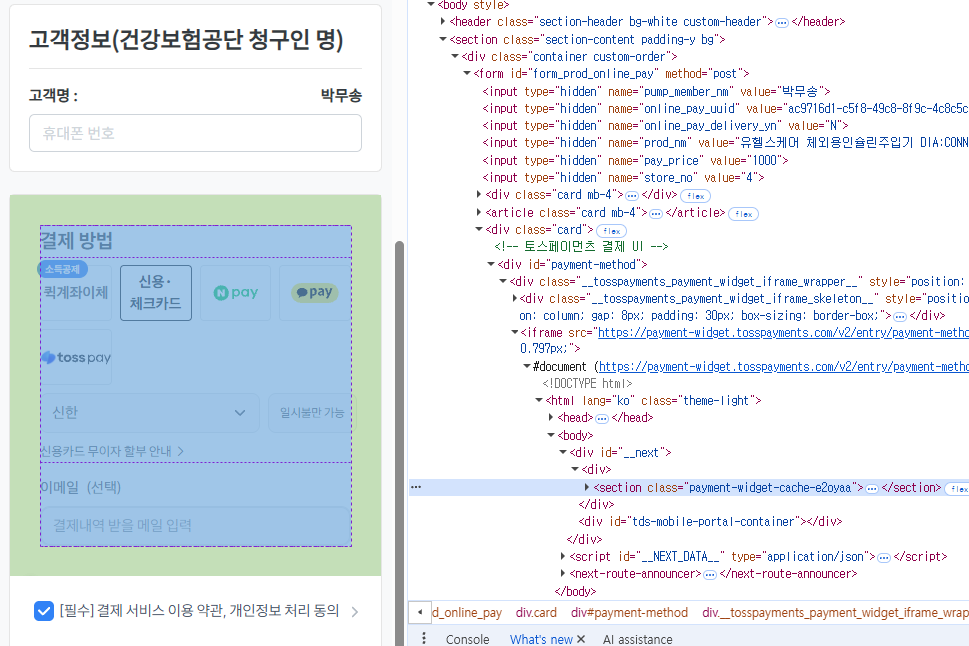Expand the __NEXT_DATA__ script node
969x646 pixels.
click(562, 556)
